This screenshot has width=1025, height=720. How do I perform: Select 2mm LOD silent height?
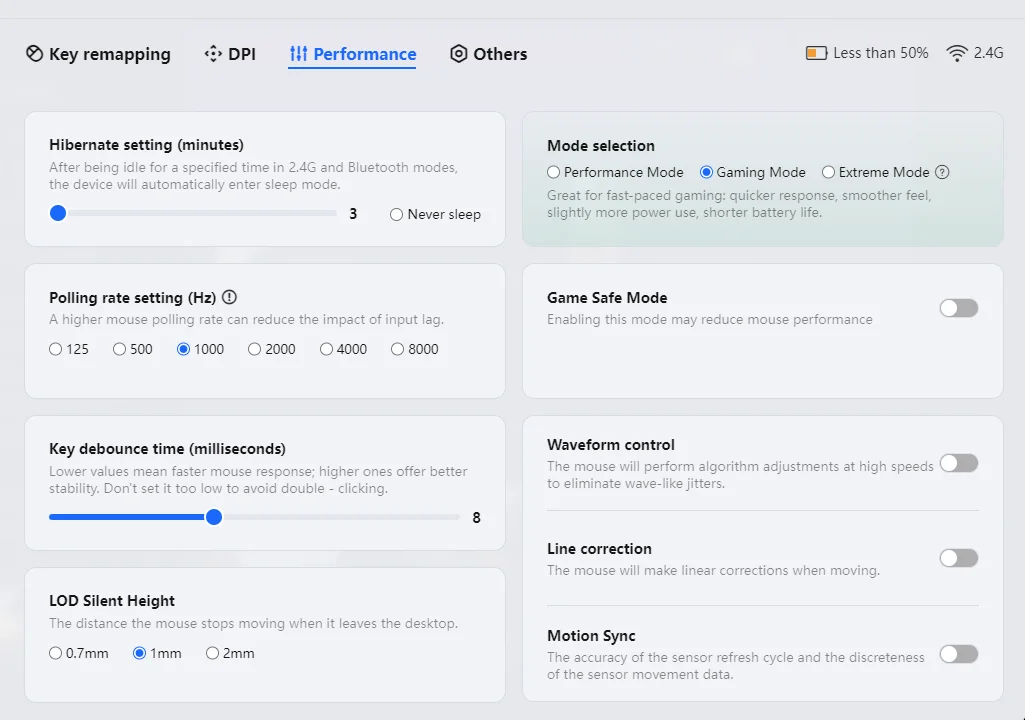[x=212, y=653]
